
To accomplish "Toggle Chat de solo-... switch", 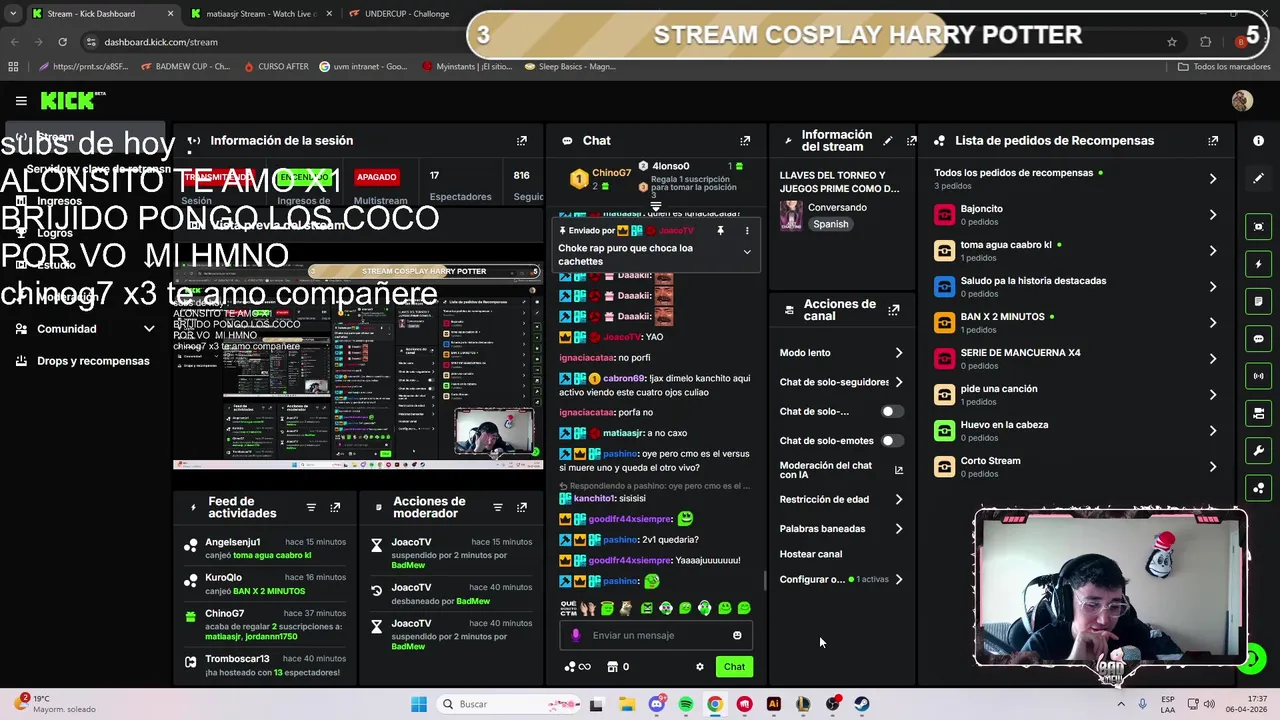I will pyautogui.click(x=891, y=412).
